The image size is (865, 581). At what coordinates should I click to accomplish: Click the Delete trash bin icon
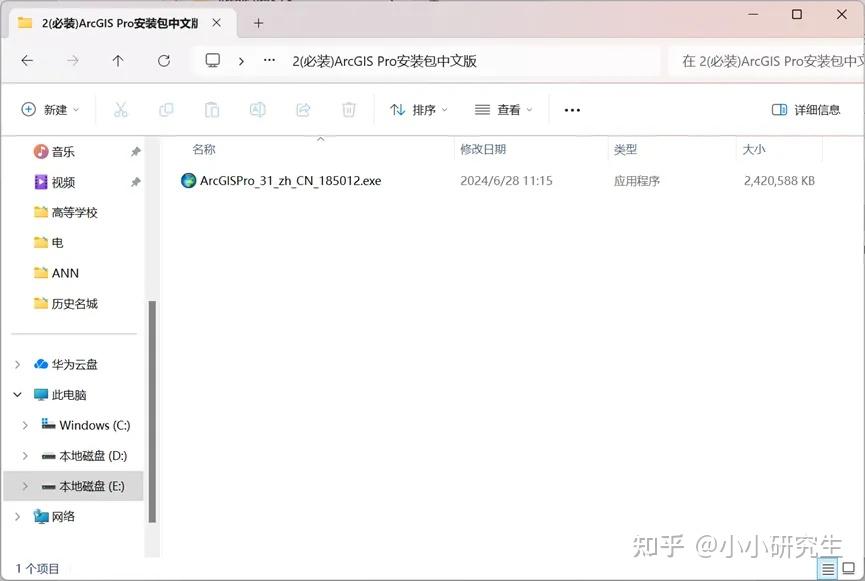point(349,110)
